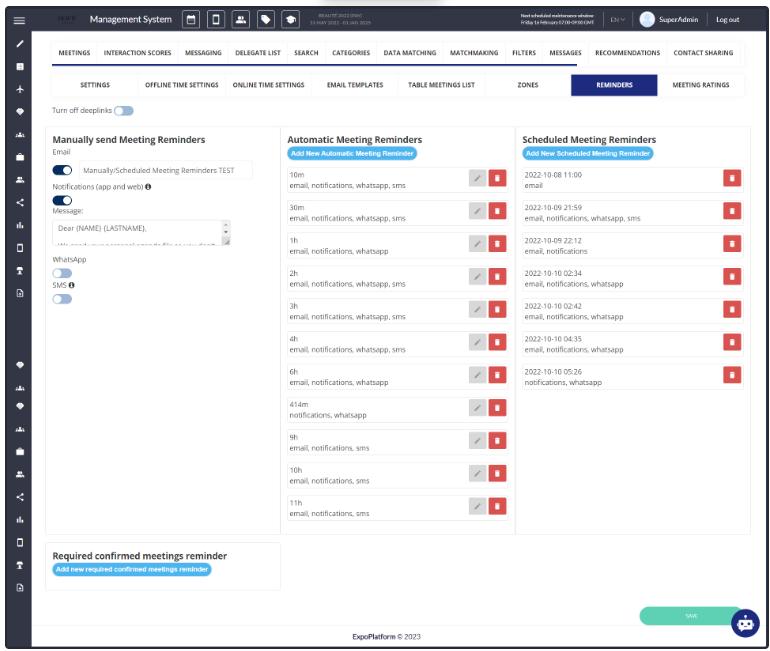Click the pencil icon in the left sidebar
The height and width of the screenshot is (651, 770).
(x=20, y=44)
